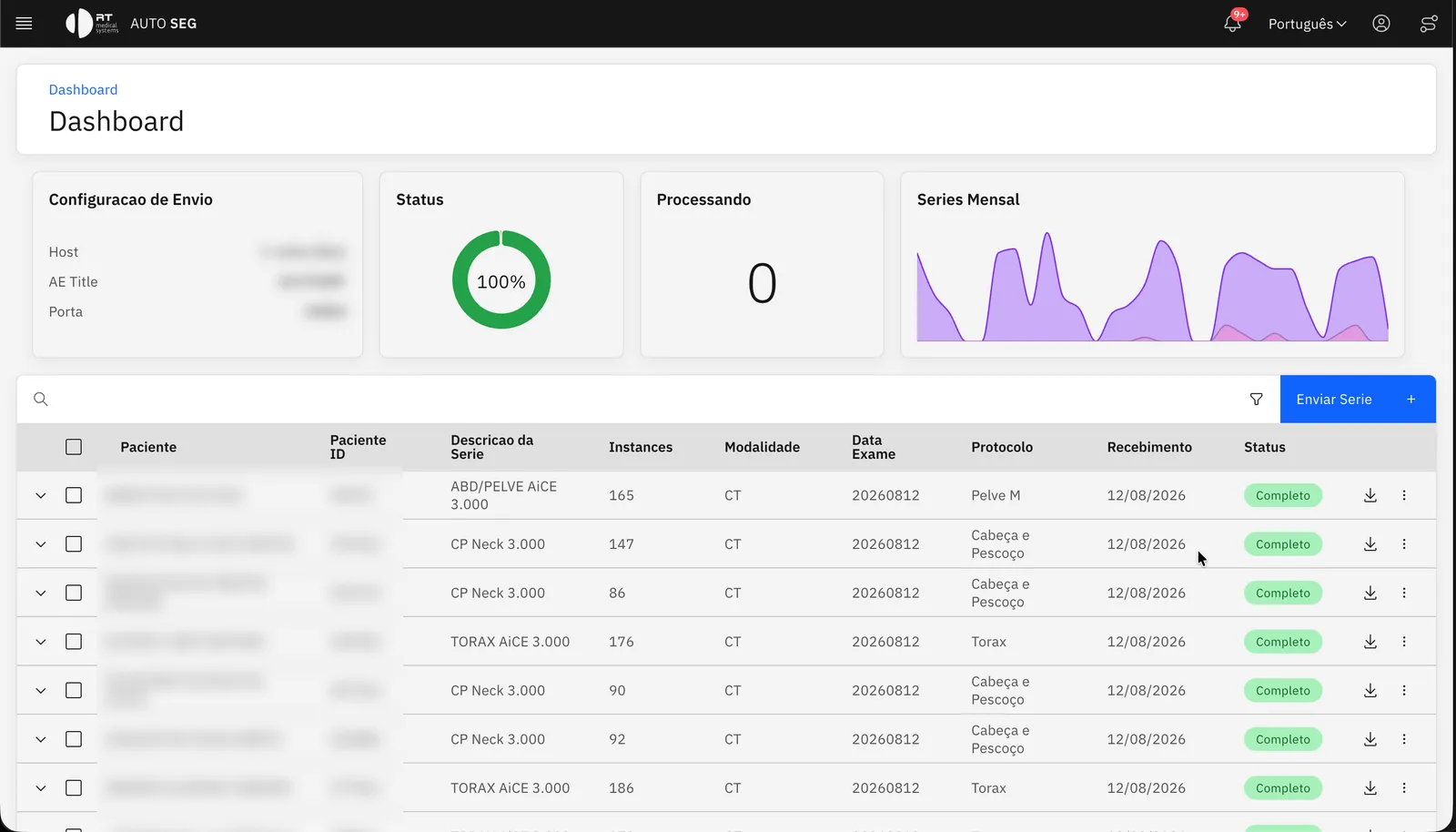Image resolution: width=1456 pixels, height=832 pixels.
Task: Check the box for the 92-instance CP Neck row
Action: coord(74,739)
